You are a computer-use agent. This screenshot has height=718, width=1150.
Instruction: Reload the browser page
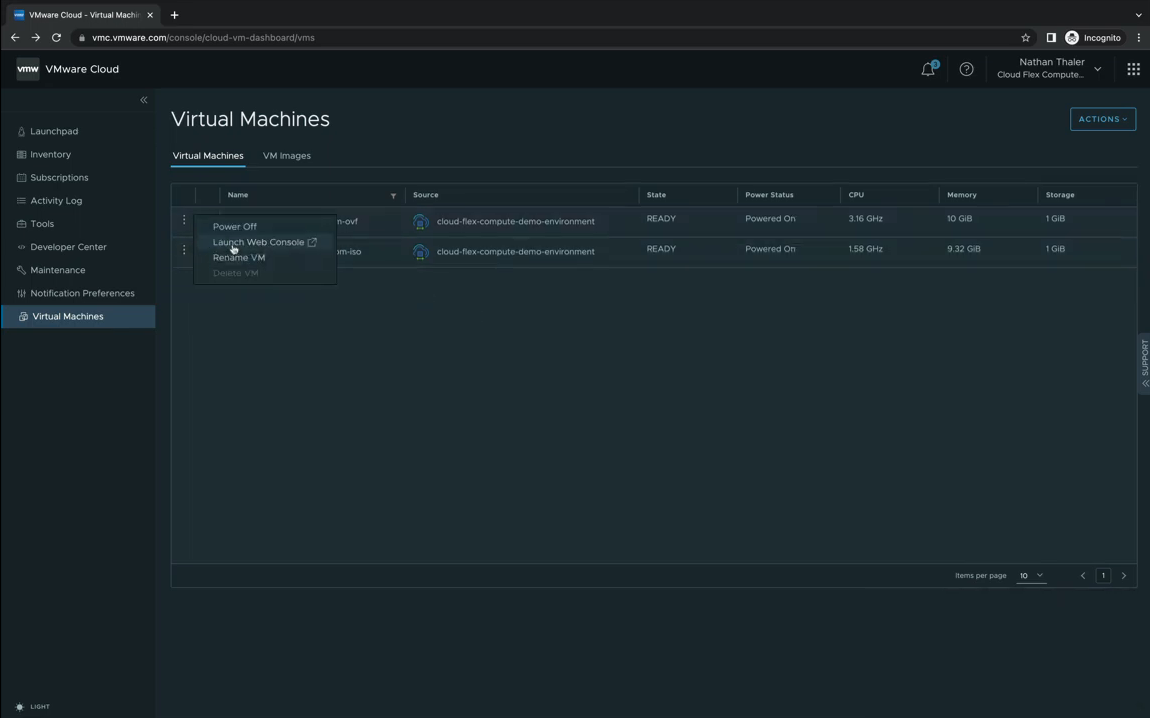(56, 37)
